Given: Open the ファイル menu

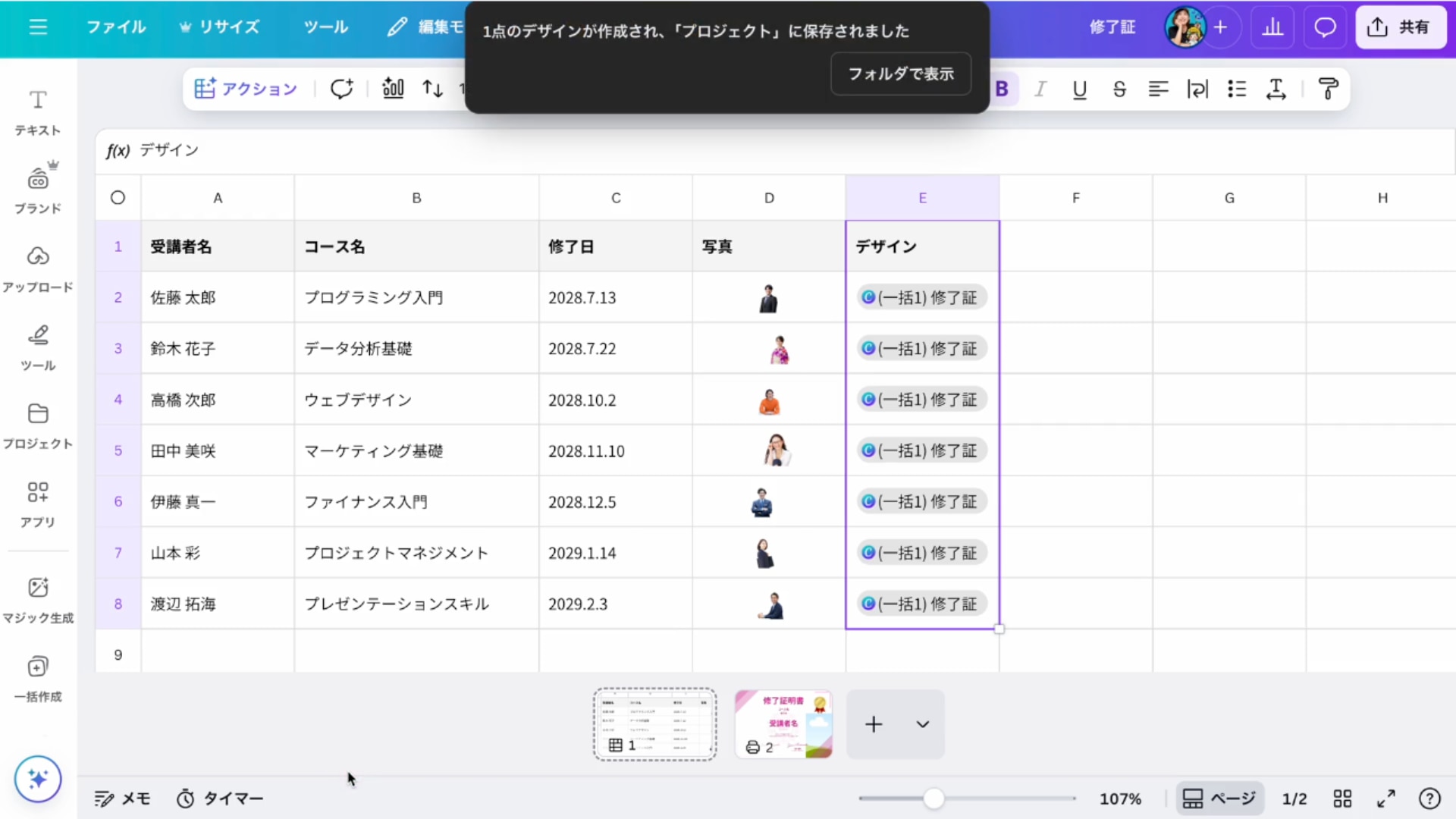Looking at the screenshot, I should tap(116, 27).
